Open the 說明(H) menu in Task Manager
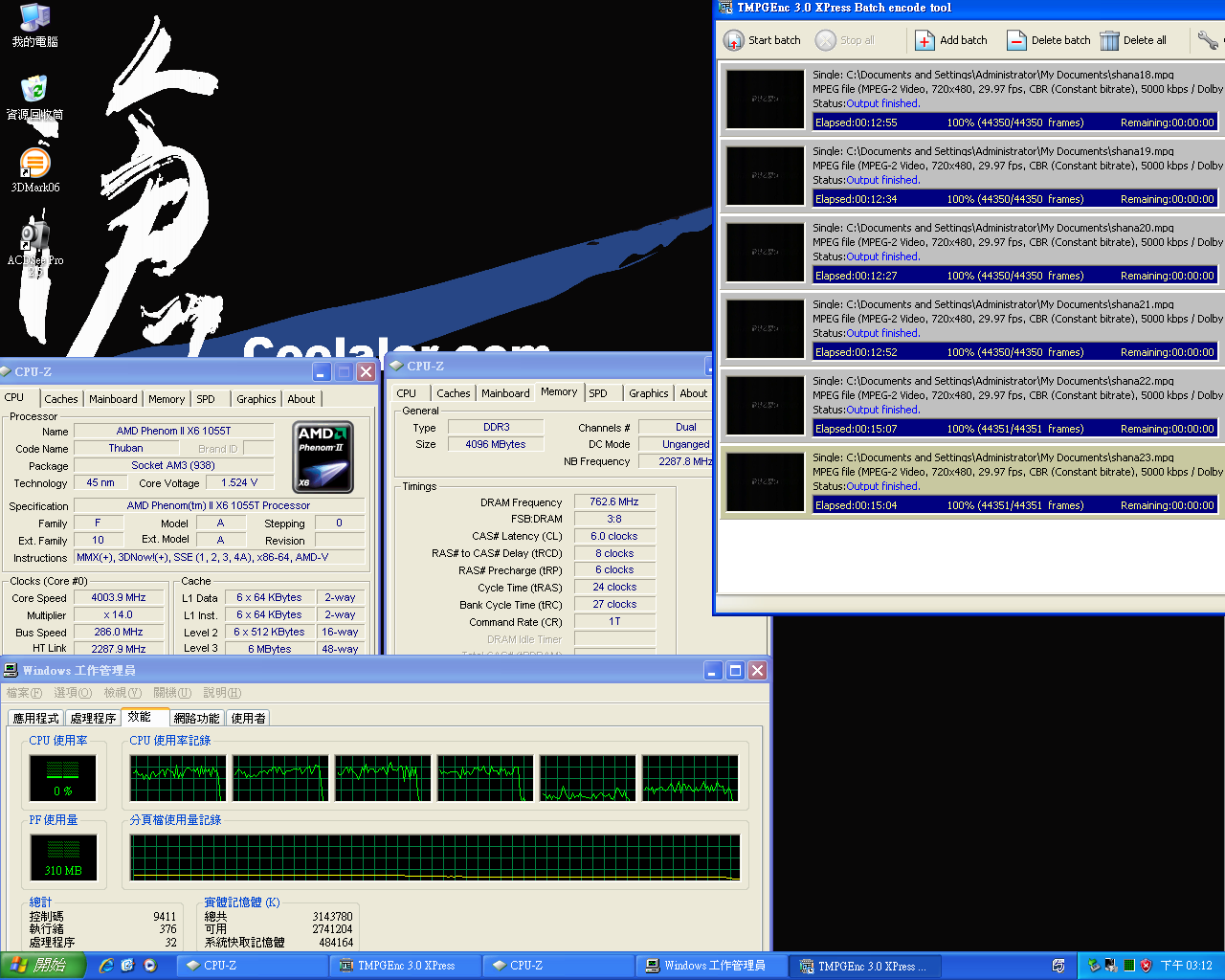Screen dimensions: 1225x980 click(x=222, y=693)
